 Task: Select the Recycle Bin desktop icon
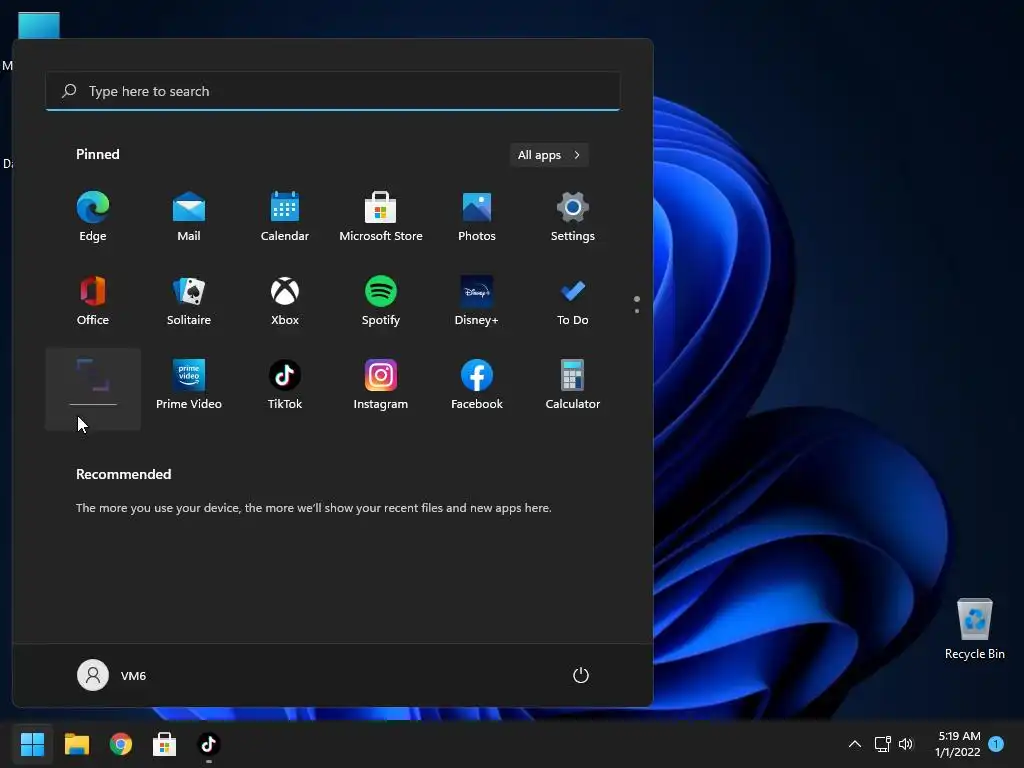click(974, 629)
